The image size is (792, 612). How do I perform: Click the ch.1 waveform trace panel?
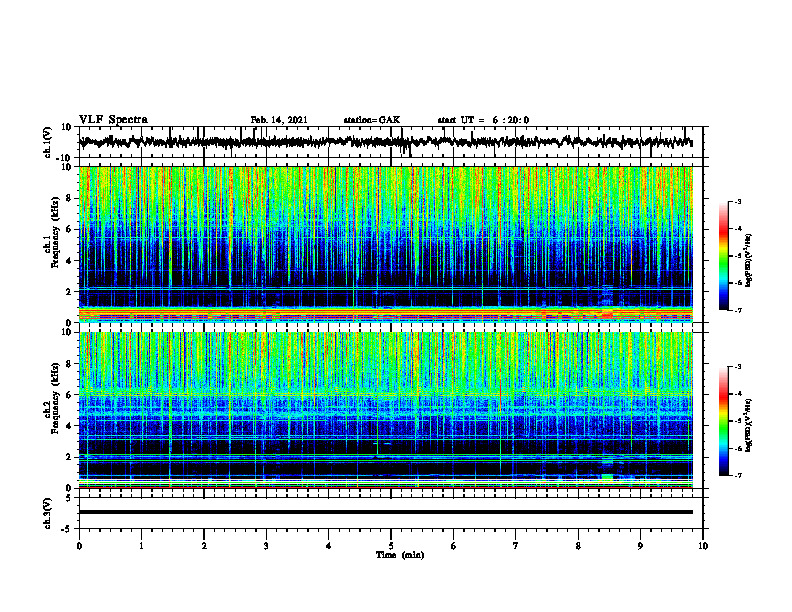pos(391,142)
